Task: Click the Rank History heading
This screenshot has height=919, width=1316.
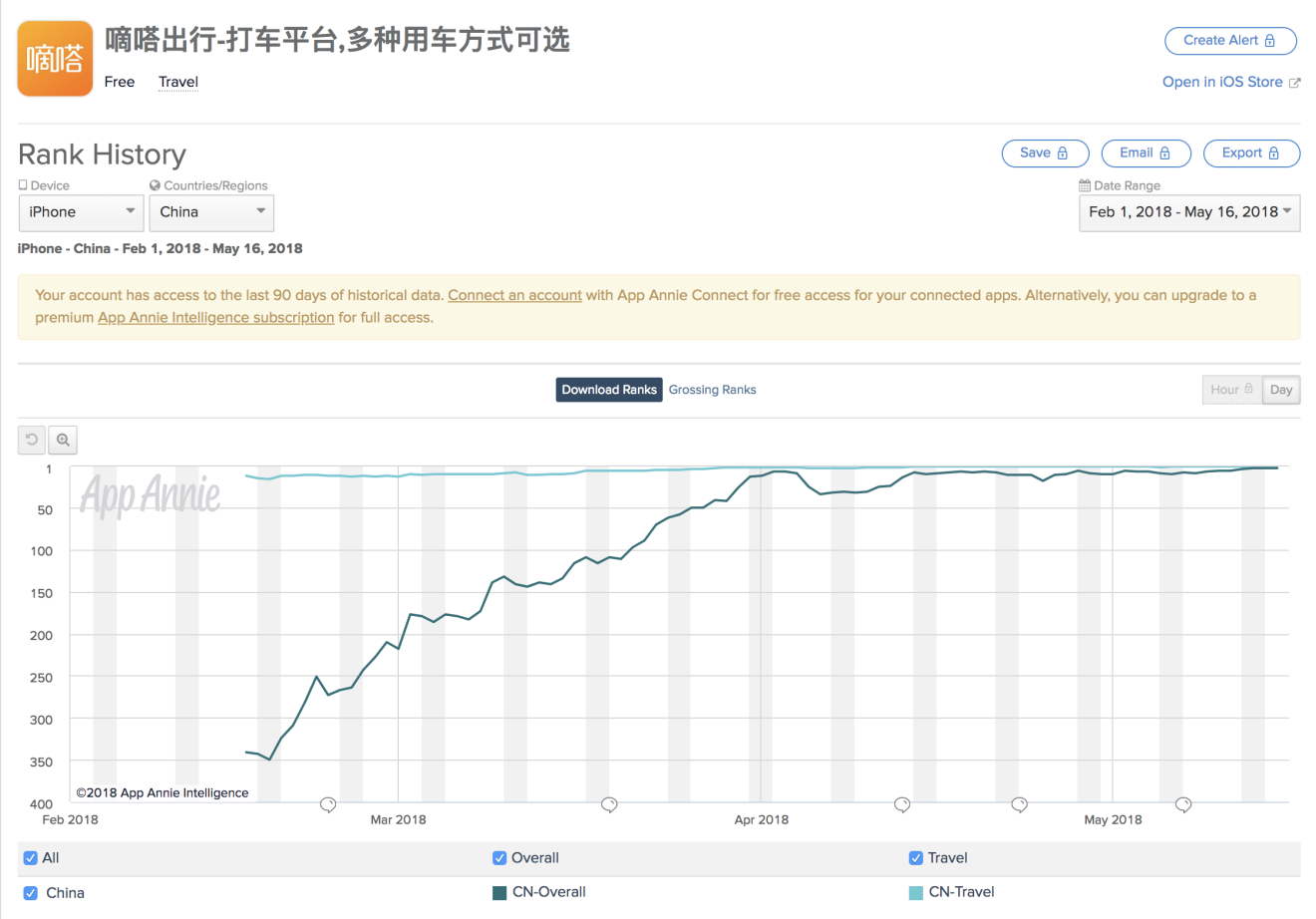Action: point(102,154)
